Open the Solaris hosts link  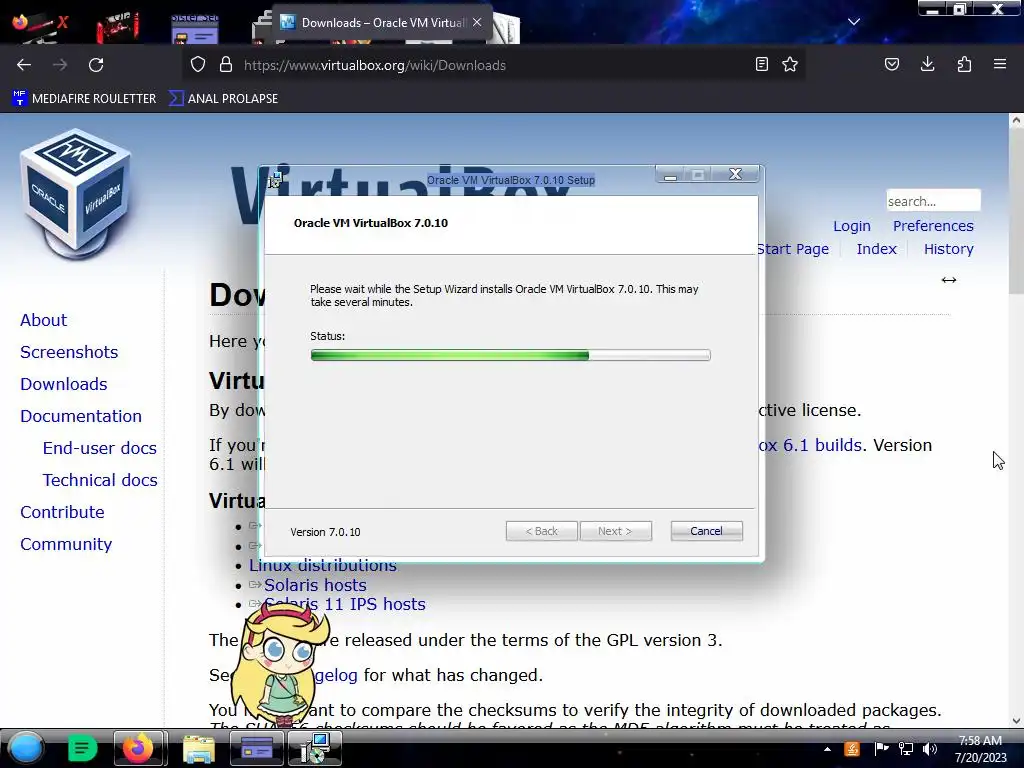(315, 585)
